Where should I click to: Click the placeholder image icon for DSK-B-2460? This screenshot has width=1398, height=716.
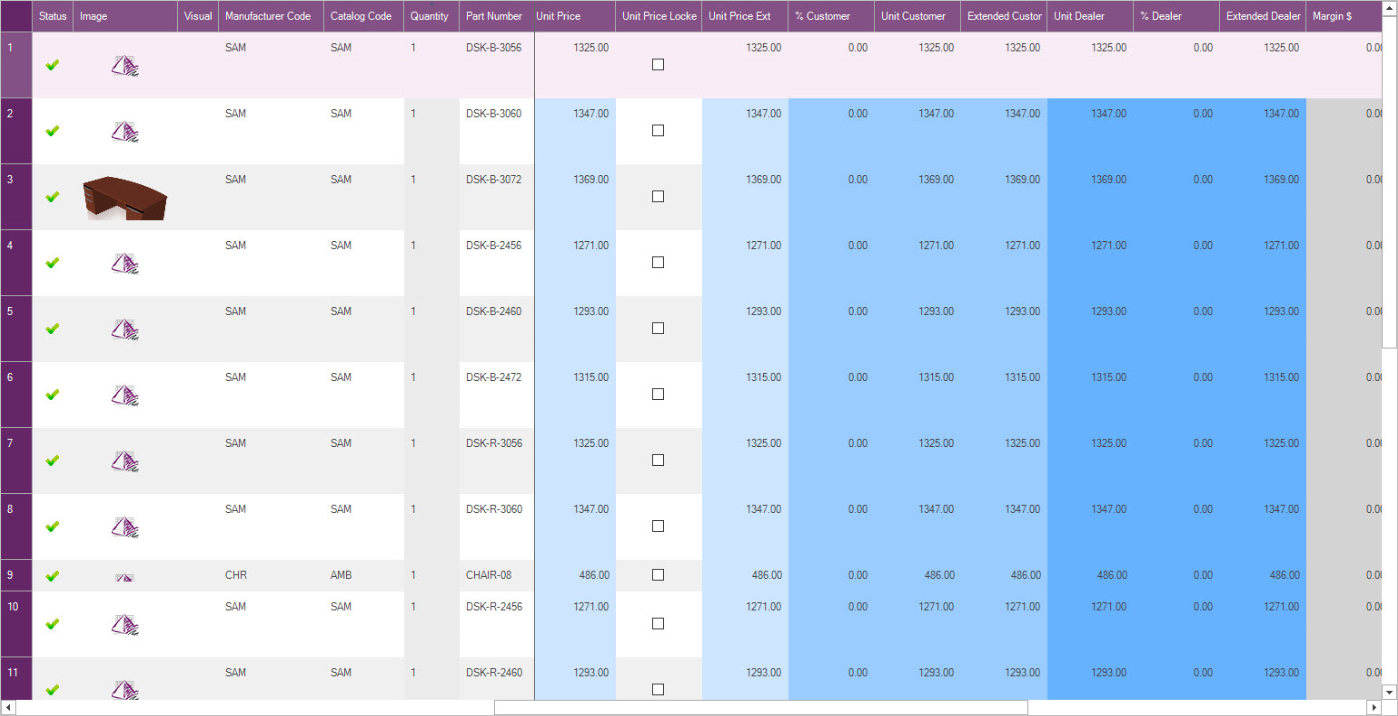click(x=125, y=330)
